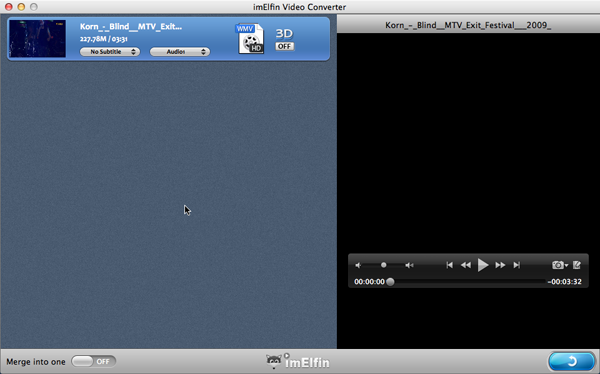Viewport: 600px width, 374px height.
Task: Close the imElfin Video Converter window
Action: (8, 7)
